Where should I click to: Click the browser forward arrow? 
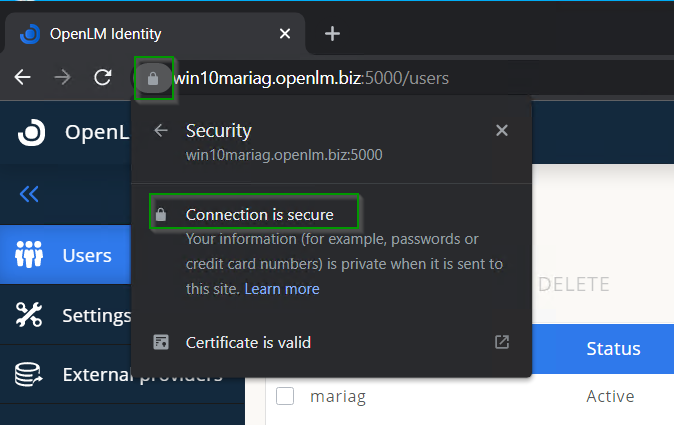(x=62, y=78)
